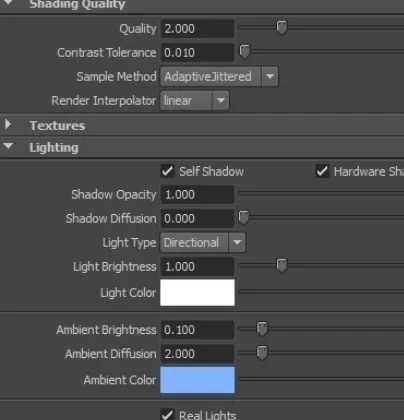404x420 pixels.
Task: Click the Textures section title
Action: click(57, 126)
